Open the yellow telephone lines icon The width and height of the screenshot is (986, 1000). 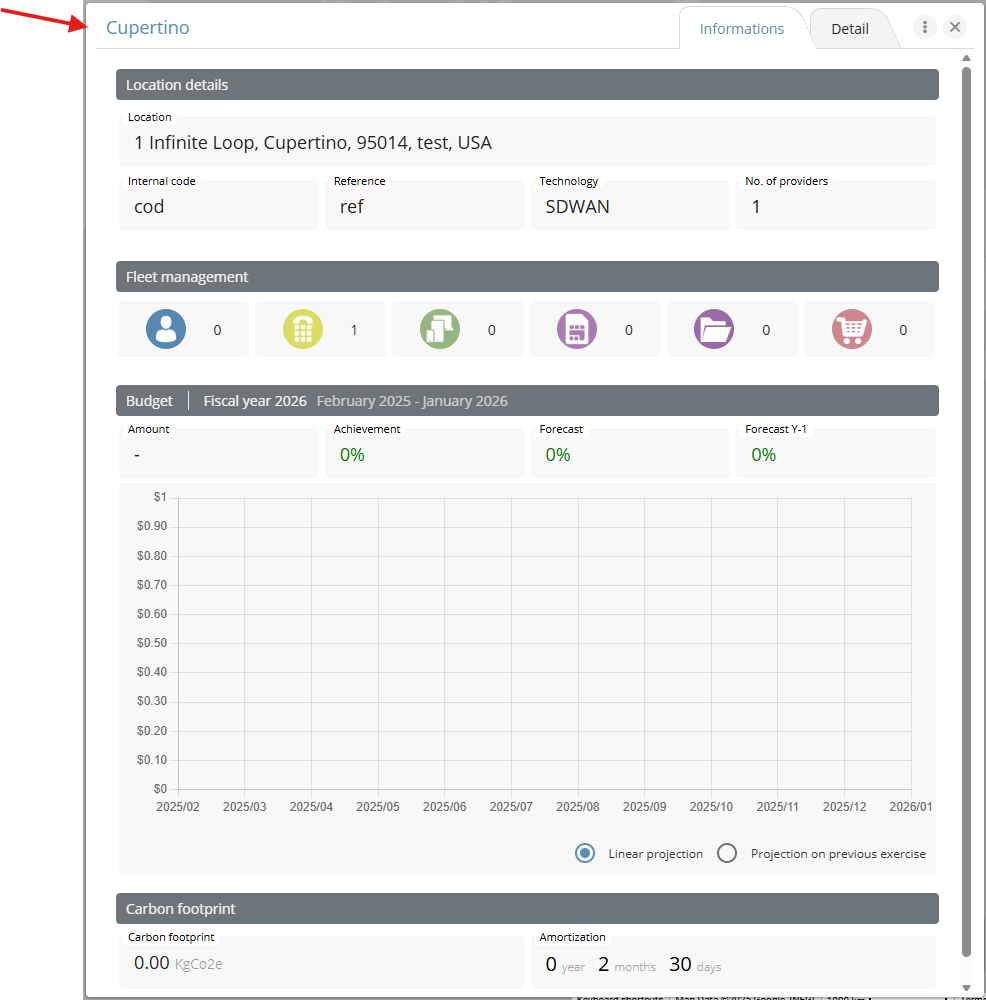pos(303,329)
